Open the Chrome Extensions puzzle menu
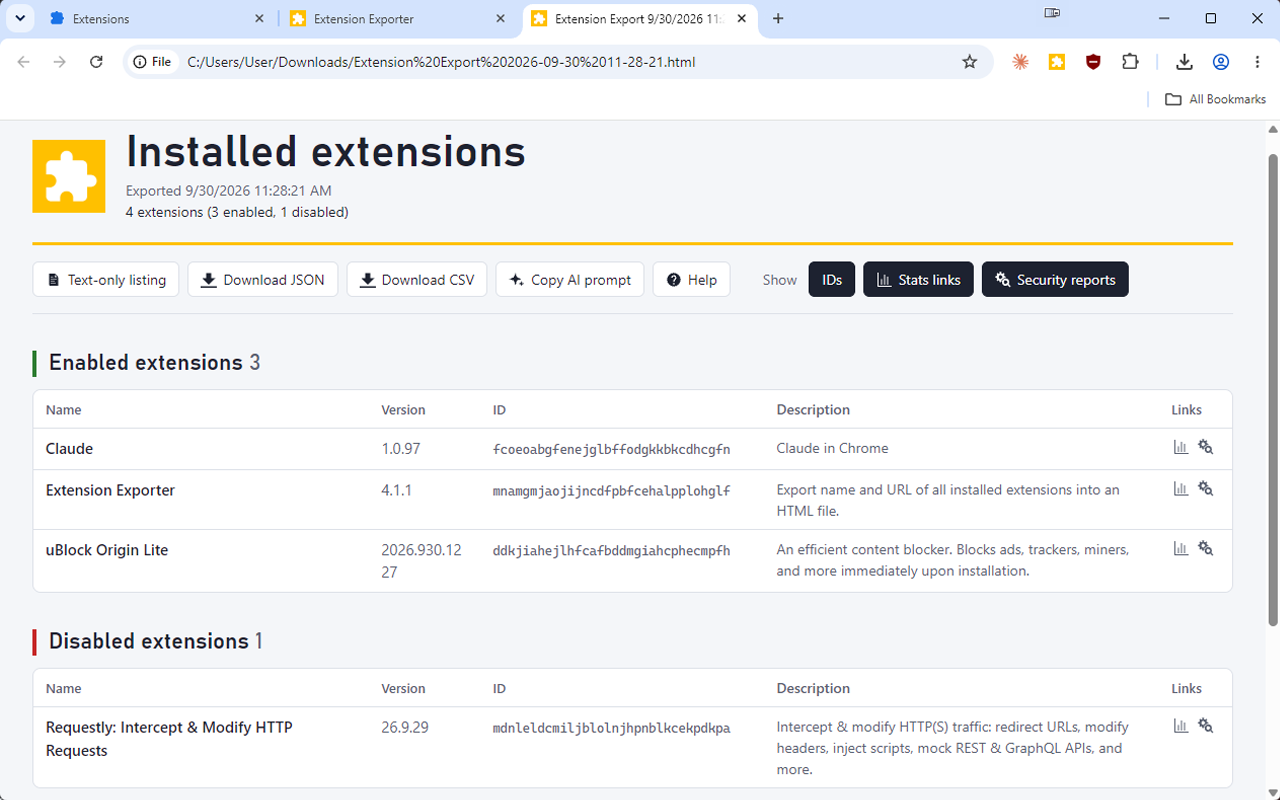1280x800 pixels. (1130, 62)
